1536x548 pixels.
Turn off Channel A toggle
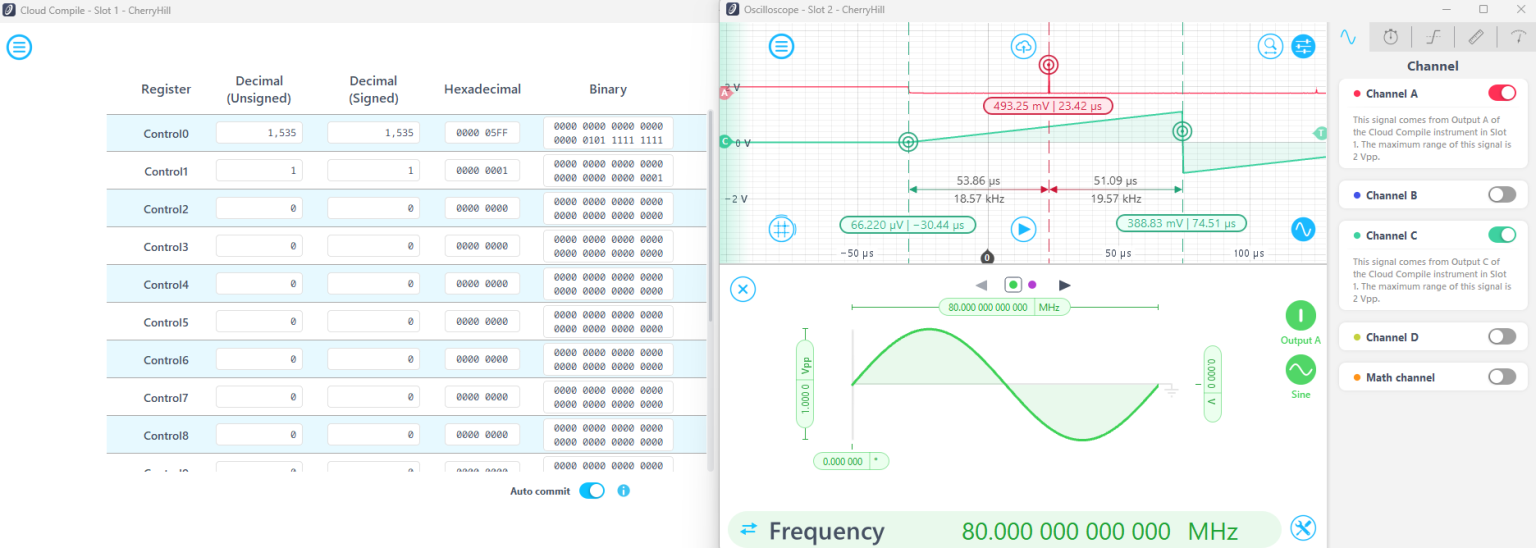(x=1502, y=93)
